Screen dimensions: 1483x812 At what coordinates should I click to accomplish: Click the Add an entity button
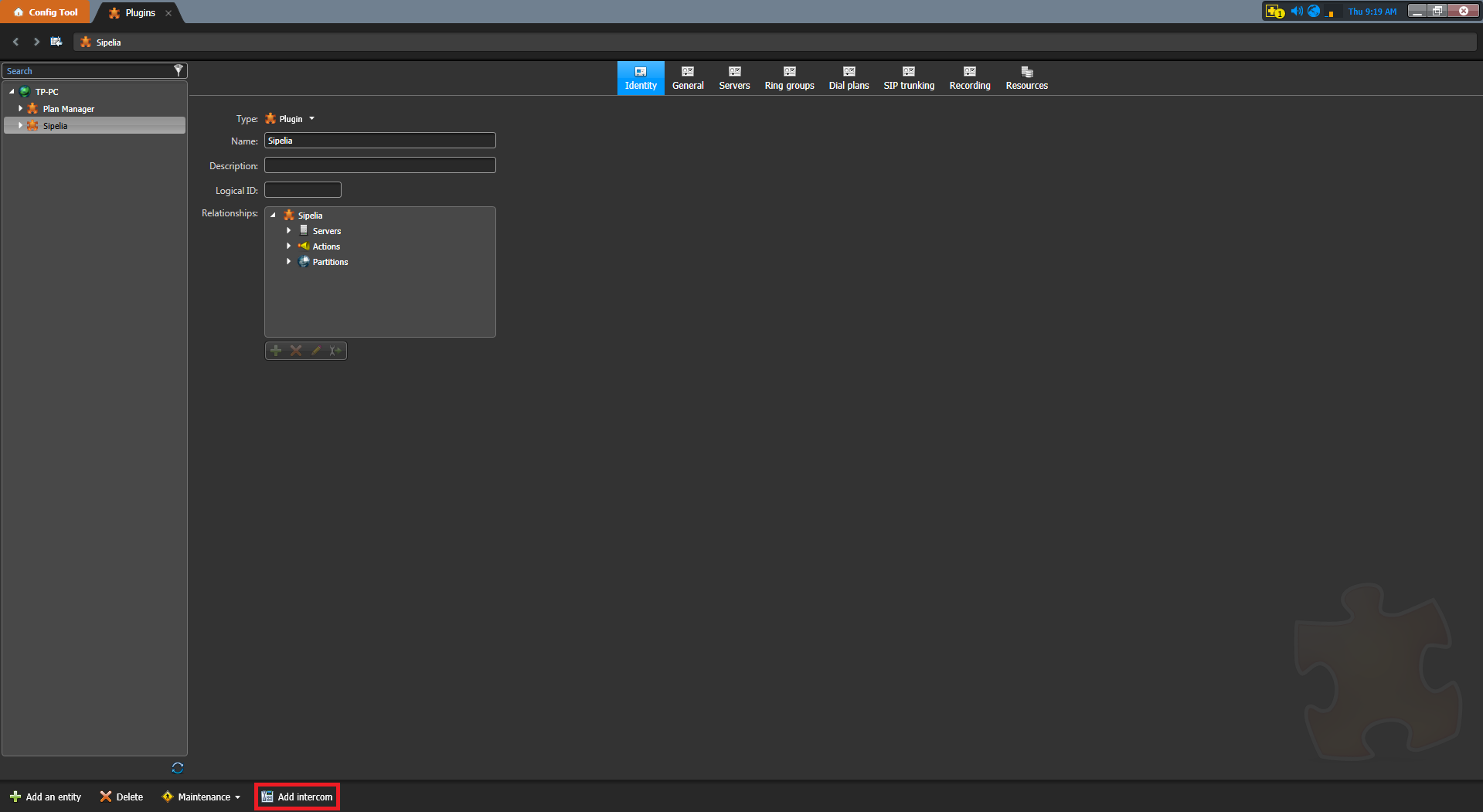[46, 797]
